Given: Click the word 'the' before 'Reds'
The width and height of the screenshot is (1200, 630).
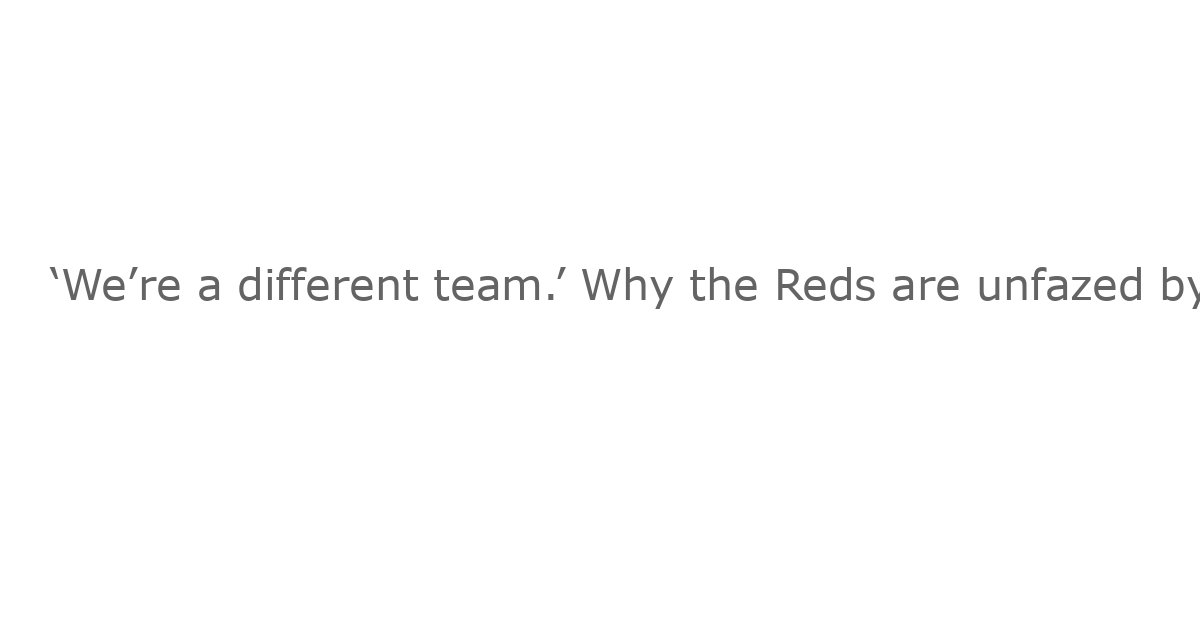Looking at the screenshot, I should pos(724,285).
